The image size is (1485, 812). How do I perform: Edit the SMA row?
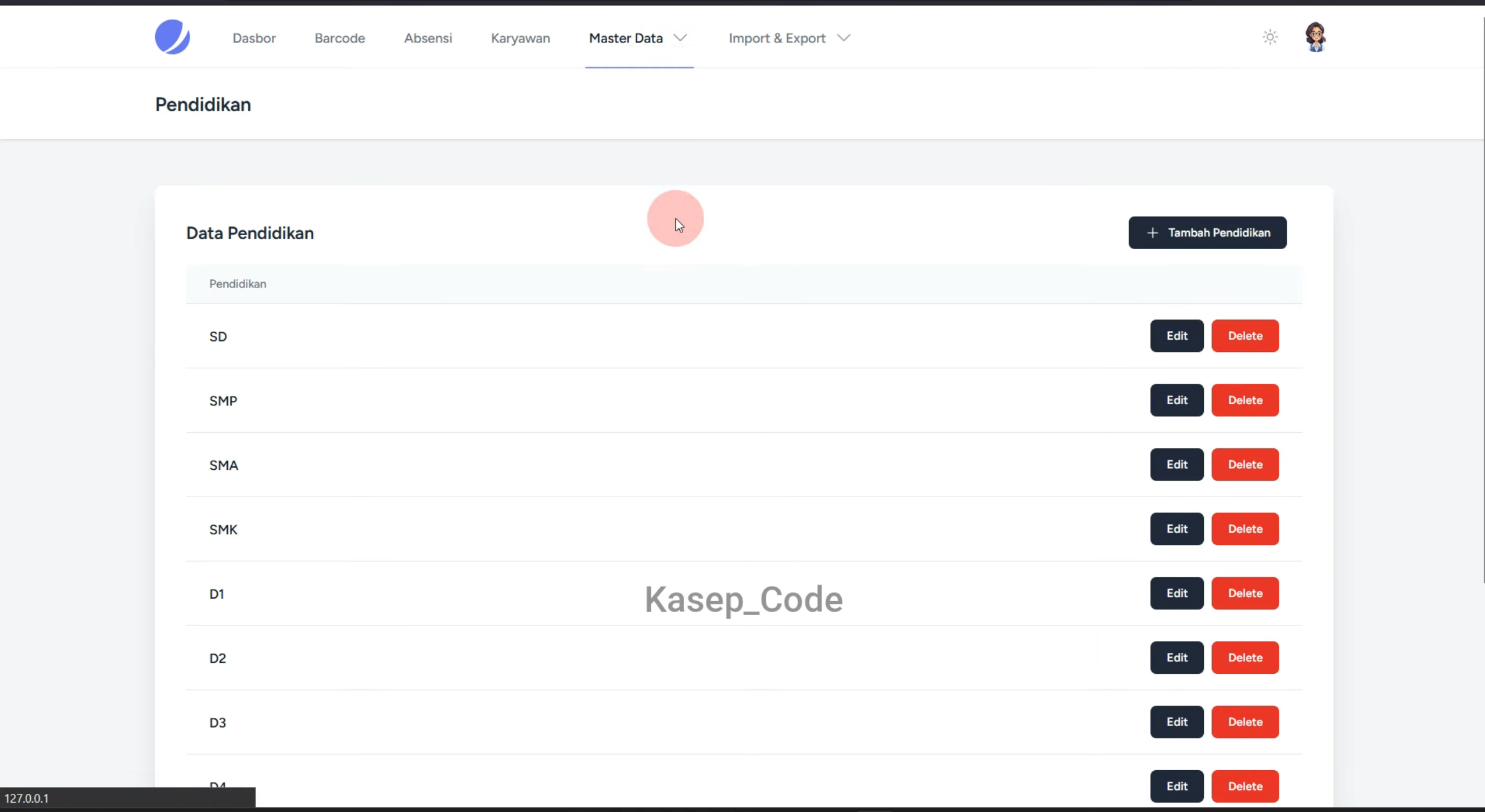(1177, 465)
